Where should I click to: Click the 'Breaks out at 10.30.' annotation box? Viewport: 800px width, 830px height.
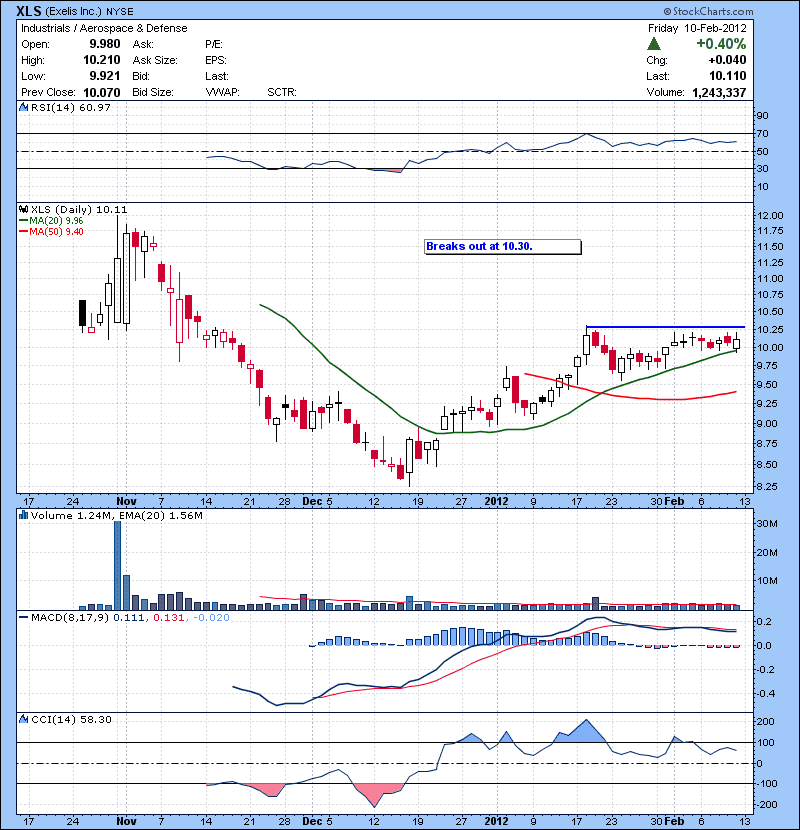click(502, 247)
